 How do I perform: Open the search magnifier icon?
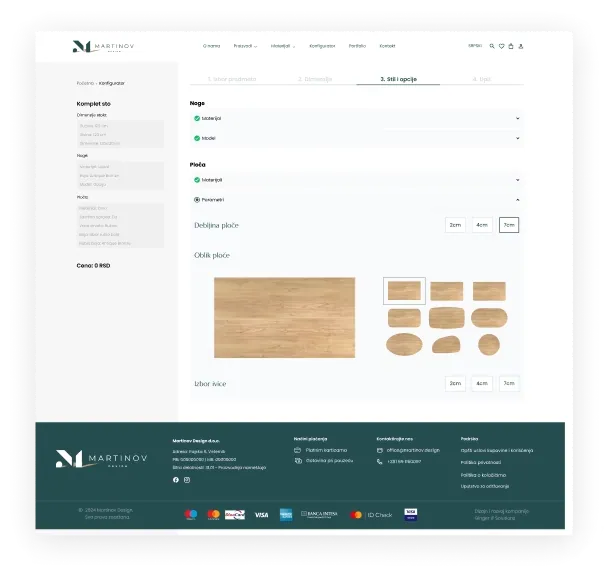coord(492,46)
